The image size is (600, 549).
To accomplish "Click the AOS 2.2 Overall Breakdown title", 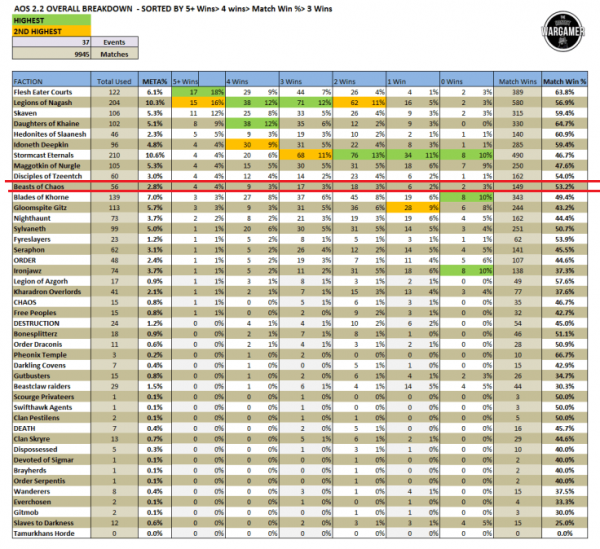I will point(100,9).
